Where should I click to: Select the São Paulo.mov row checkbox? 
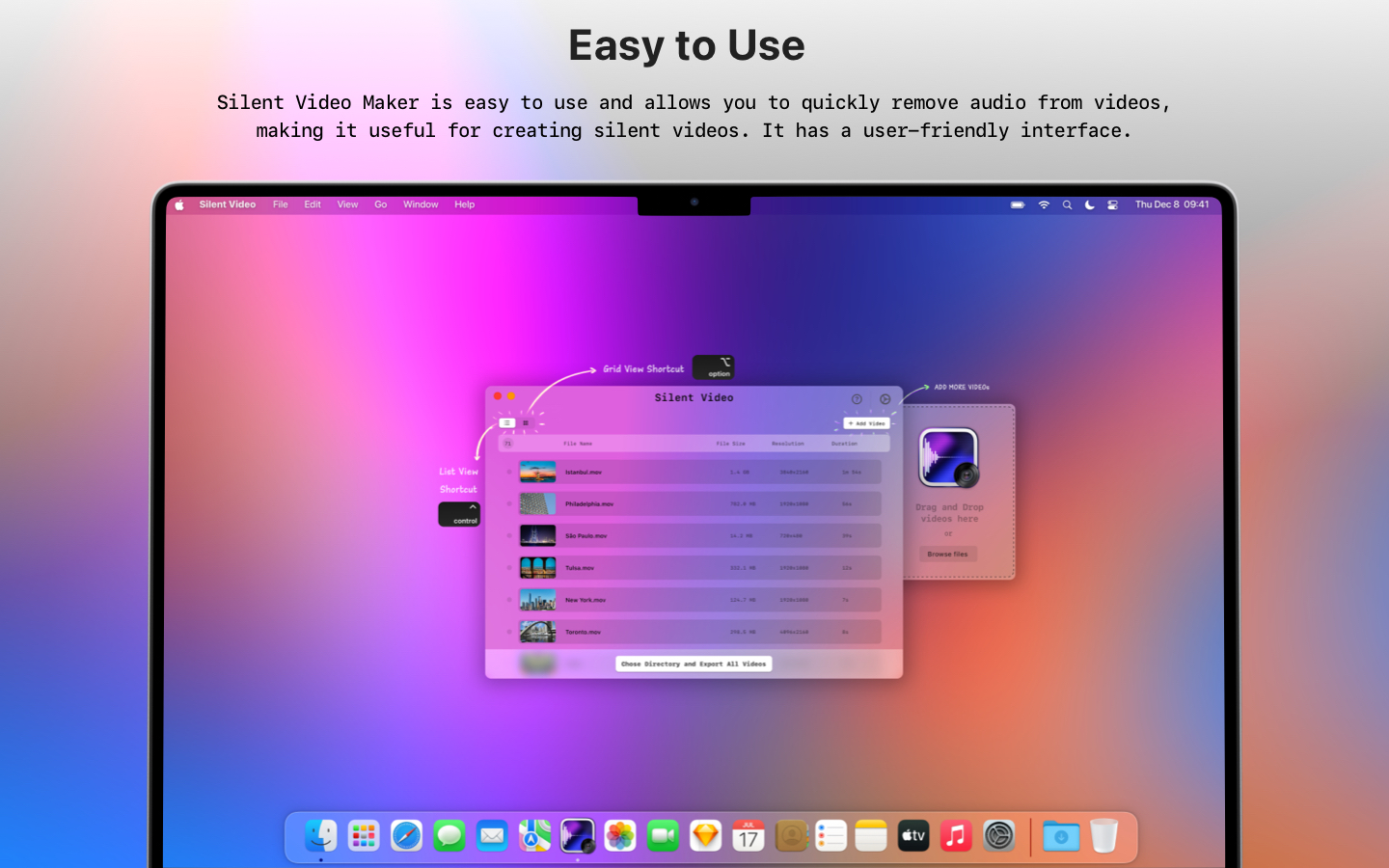509,535
